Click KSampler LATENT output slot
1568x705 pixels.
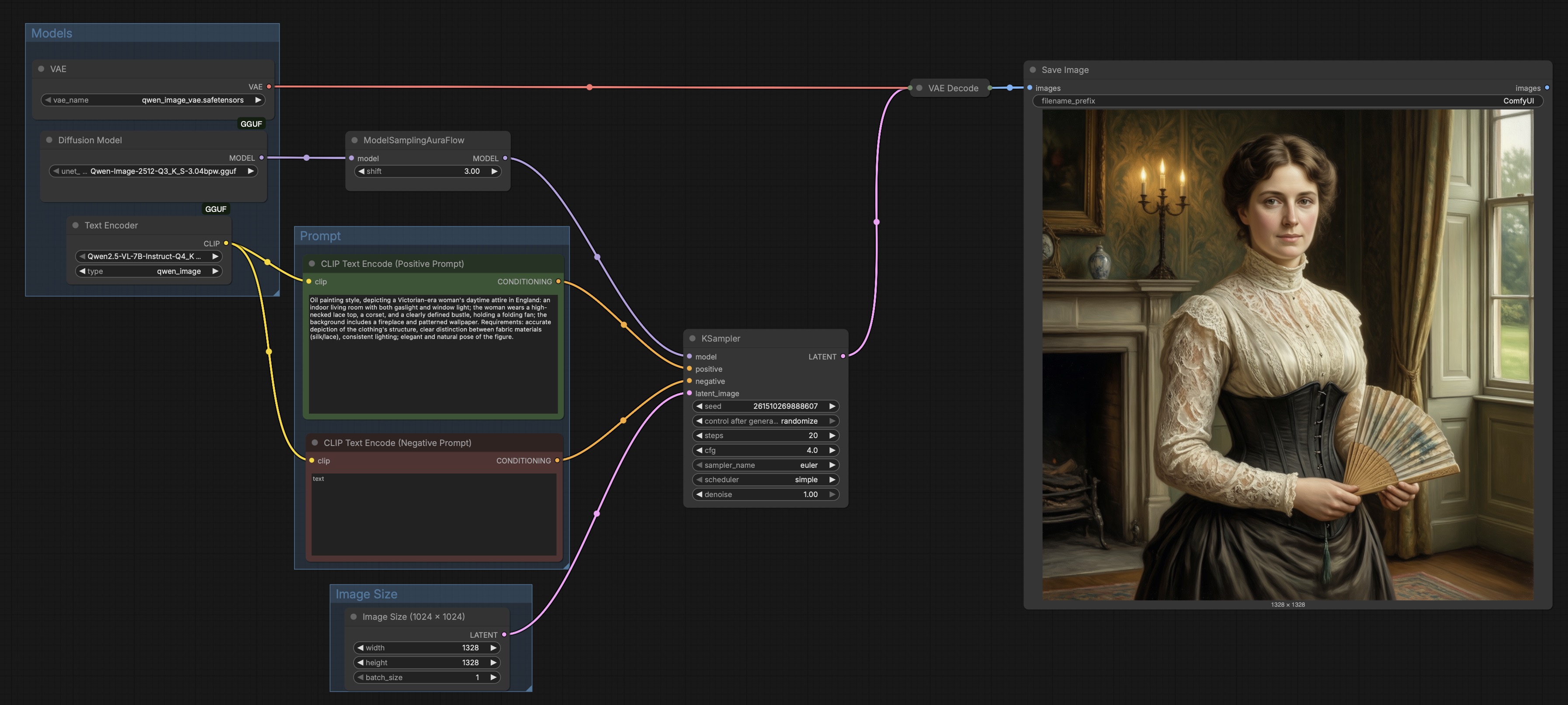pos(843,356)
